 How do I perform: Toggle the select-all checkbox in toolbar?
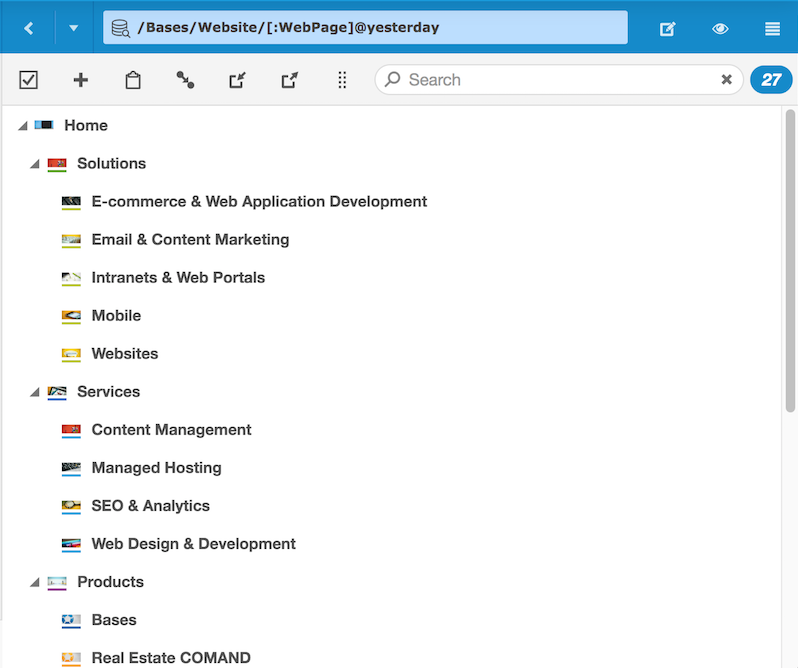(29, 80)
